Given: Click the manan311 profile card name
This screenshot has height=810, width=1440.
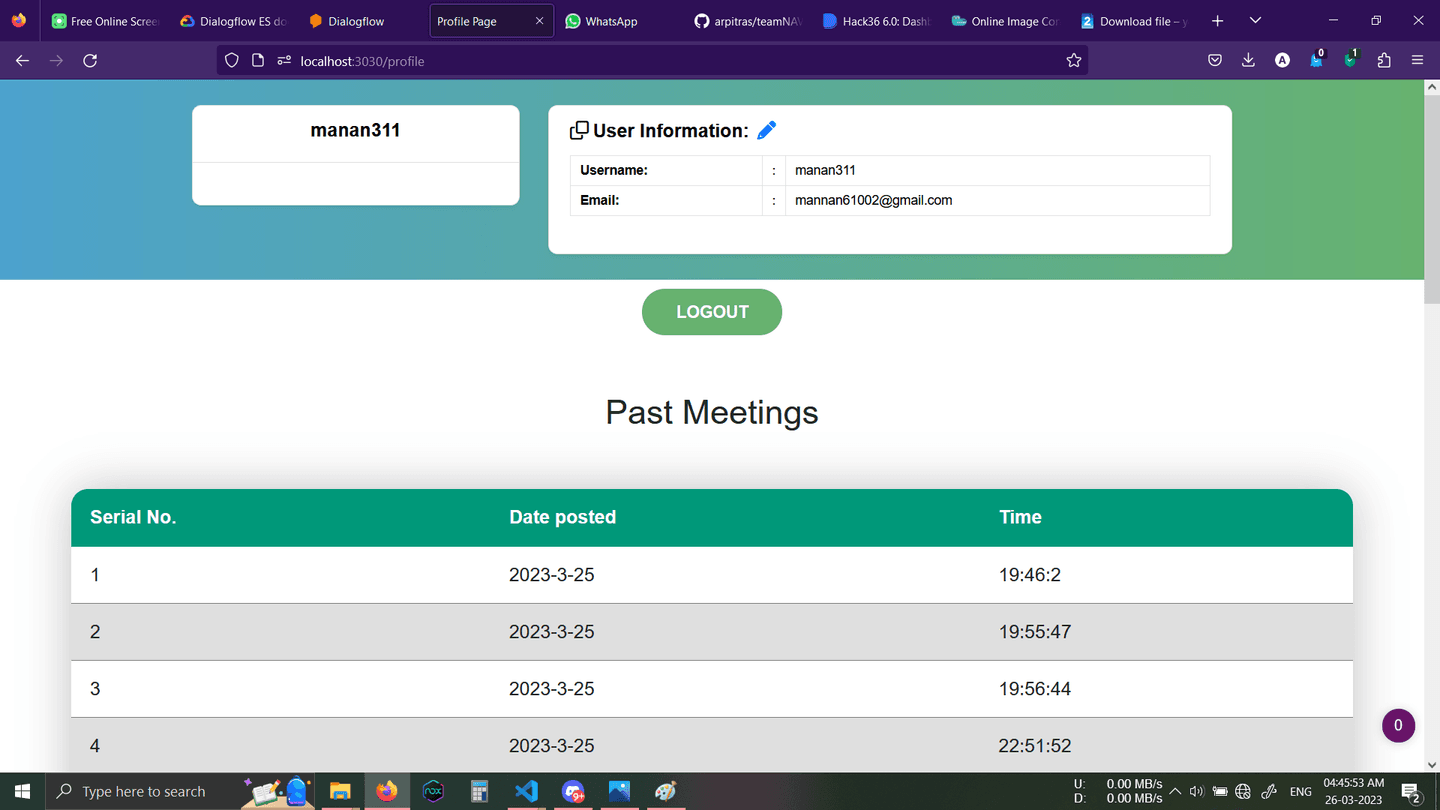Looking at the screenshot, I should click(355, 130).
